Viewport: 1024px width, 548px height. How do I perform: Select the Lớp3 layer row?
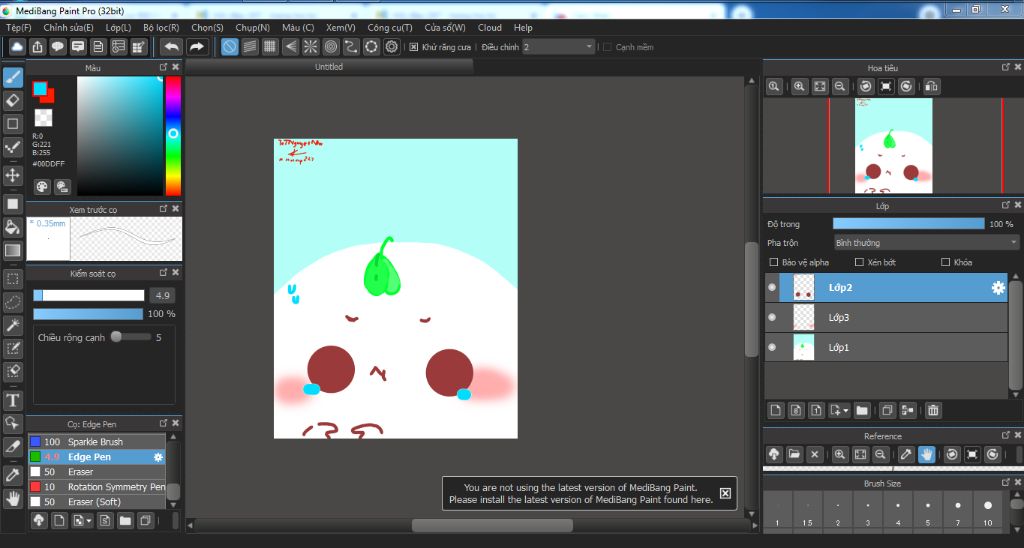tap(886, 317)
